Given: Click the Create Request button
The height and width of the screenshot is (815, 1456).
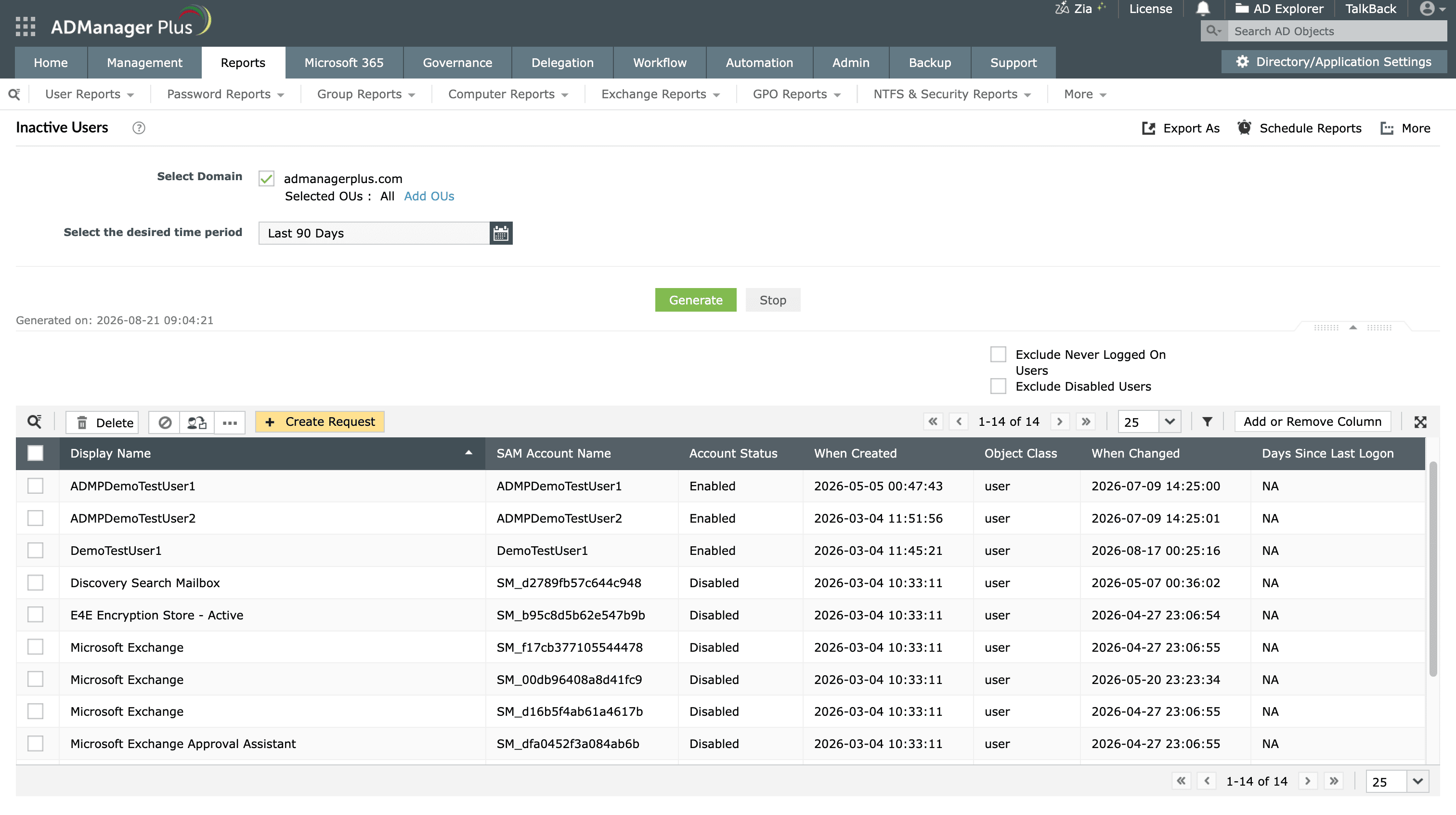Looking at the screenshot, I should tap(320, 422).
